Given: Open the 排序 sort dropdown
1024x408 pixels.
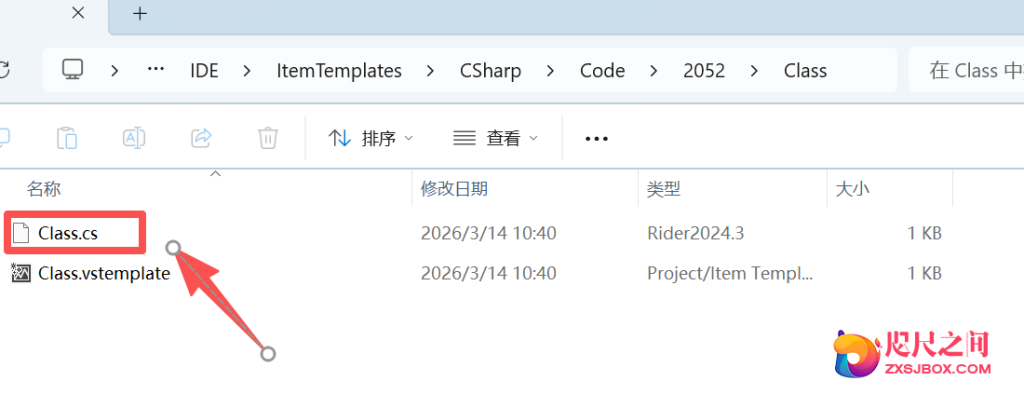Looking at the screenshot, I should pyautogui.click(x=371, y=139).
